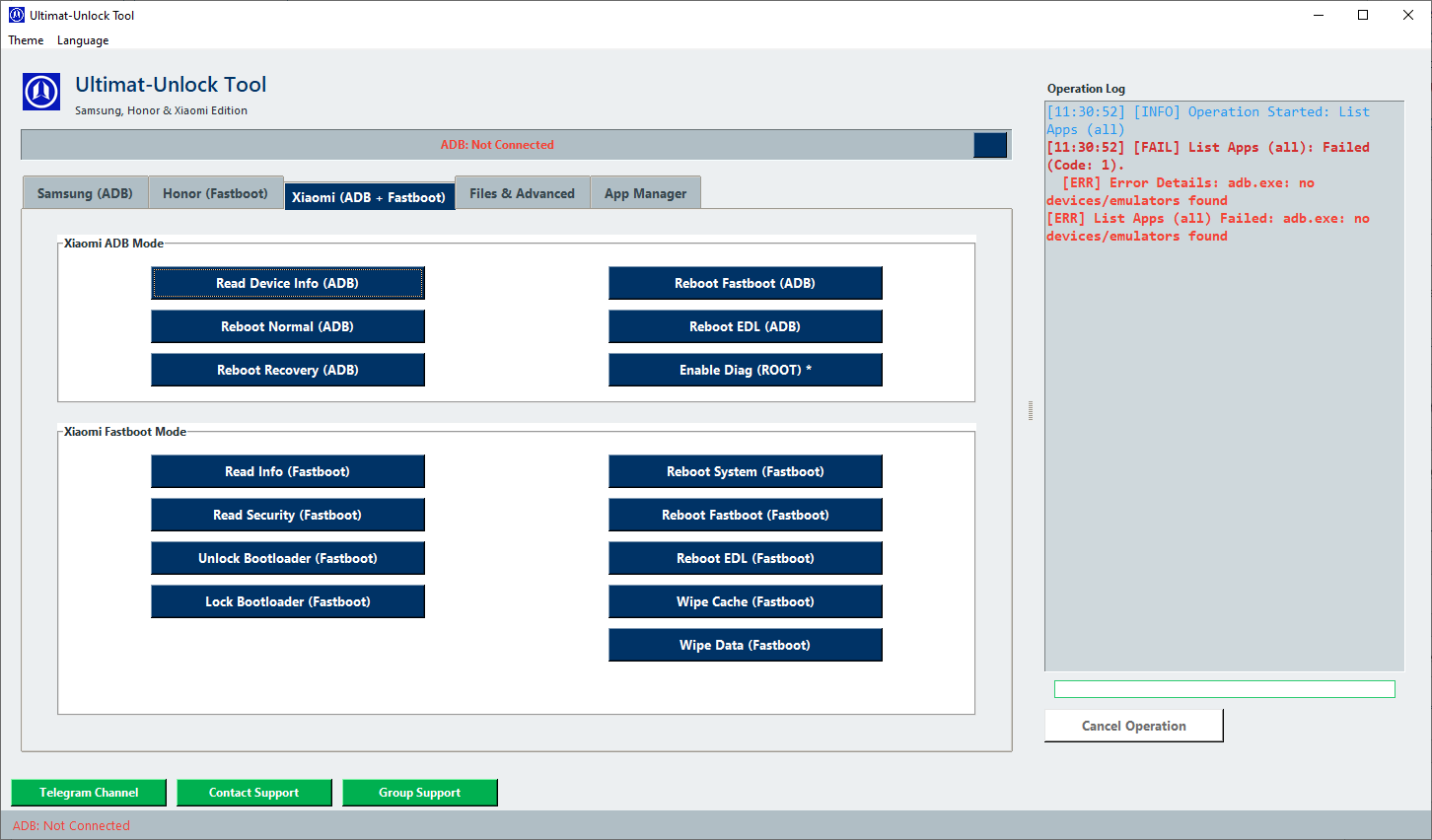The width and height of the screenshot is (1432, 840).
Task: Lock the bootloader via Fastboot
Action: [x=287, y=601]
